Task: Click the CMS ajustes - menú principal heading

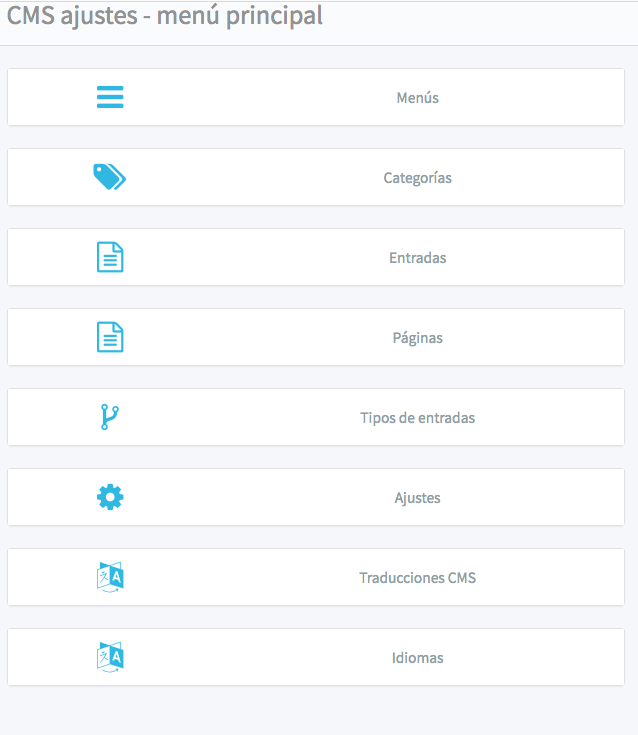Action: (165, 16)
